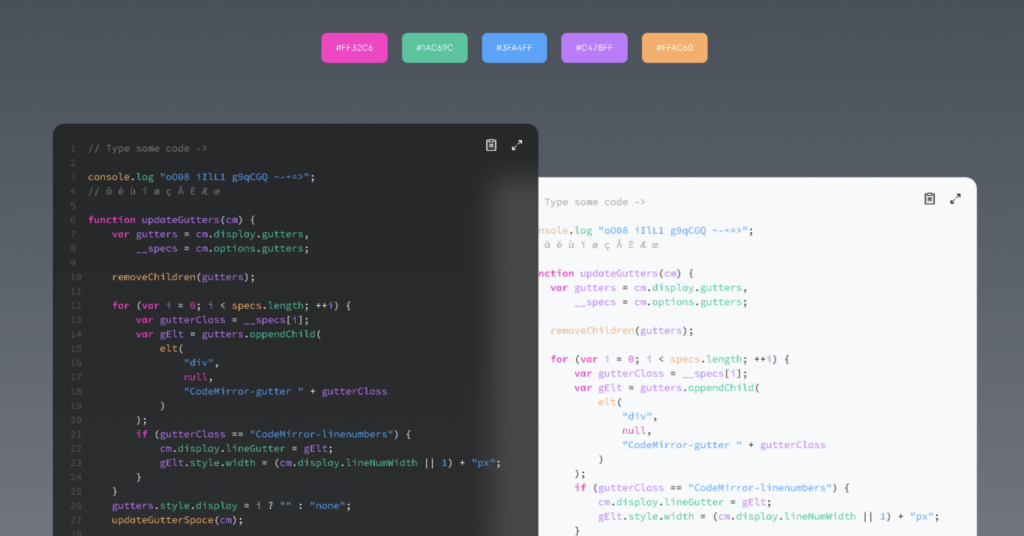Click line number 6 in the dark editor gutter
The height and width of the screenshot is (536, 1024).
point(73,219)
